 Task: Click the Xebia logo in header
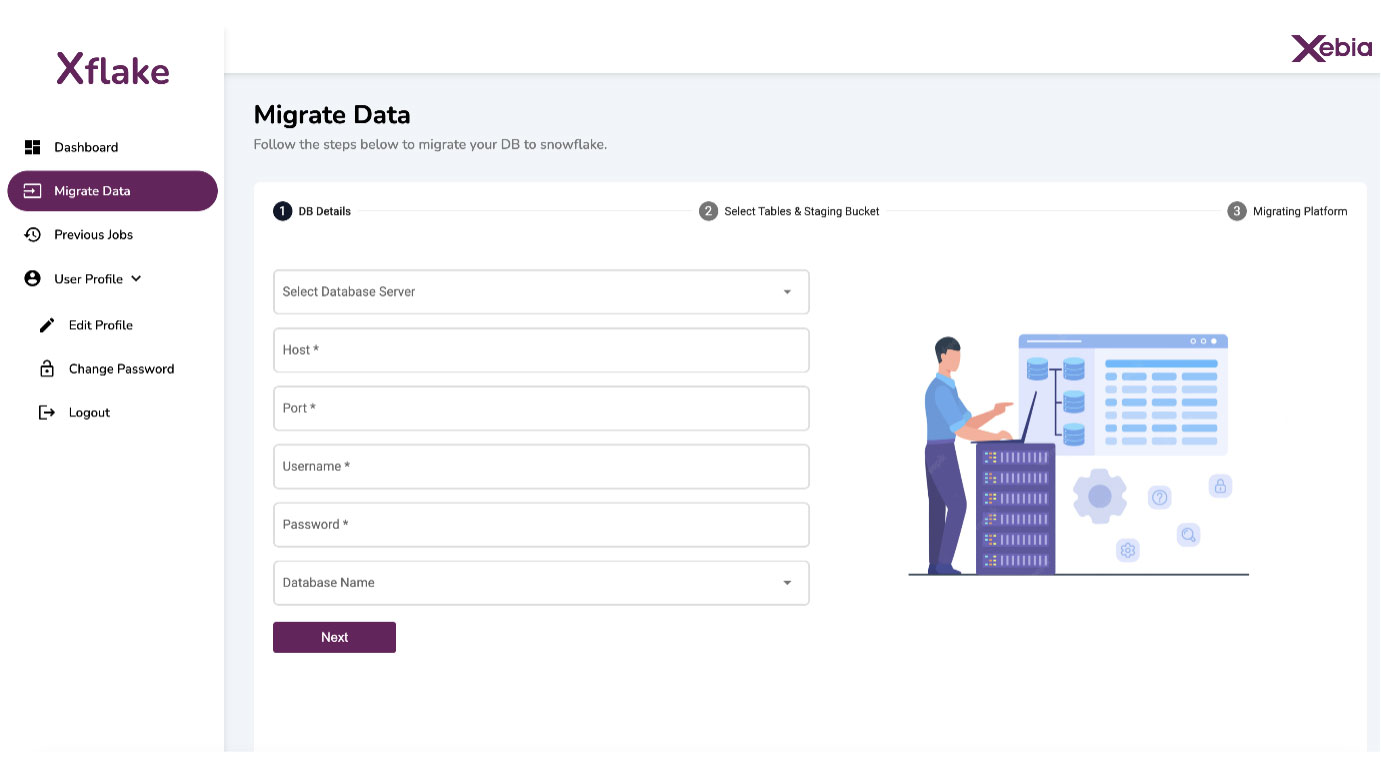(x=1331, y=48)
